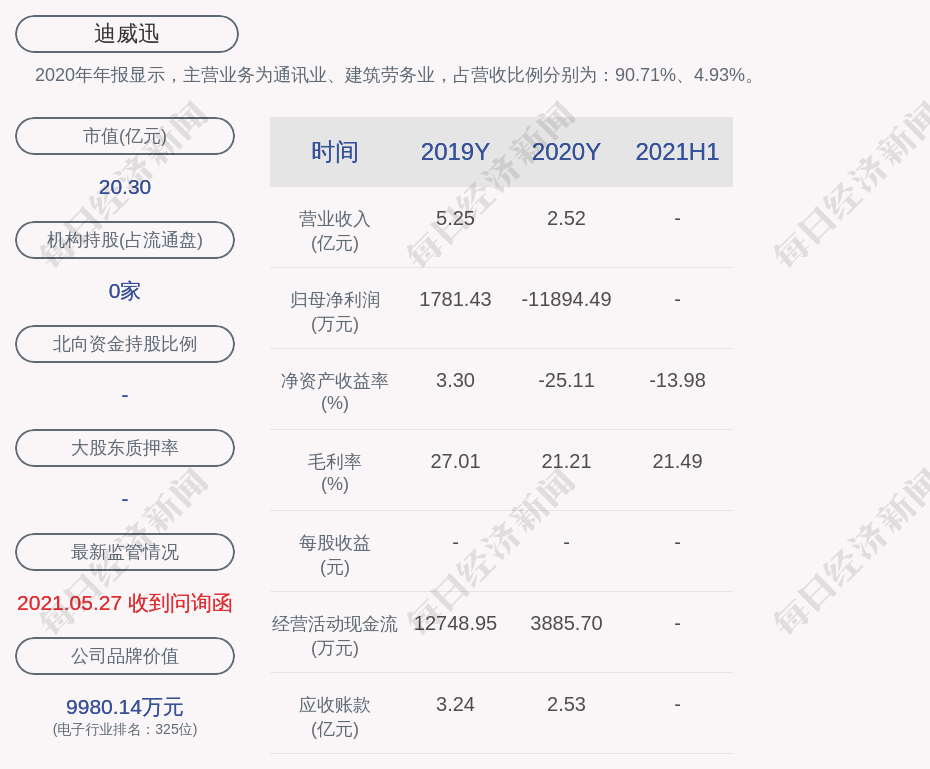Select the 2021H1 ROE value -13.98
The height and width of the screenshot is (769, 930).
[677, 380]
